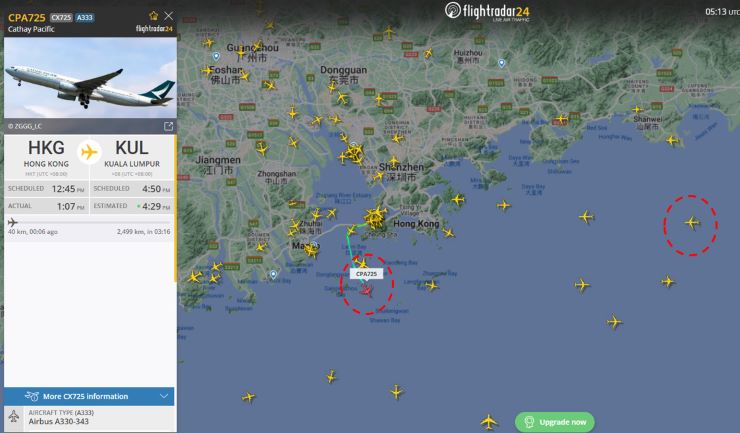The height and width of the screenshot is (433, 740).
Task: Click the flightradar24 logo at top
Action: [487, 11]
